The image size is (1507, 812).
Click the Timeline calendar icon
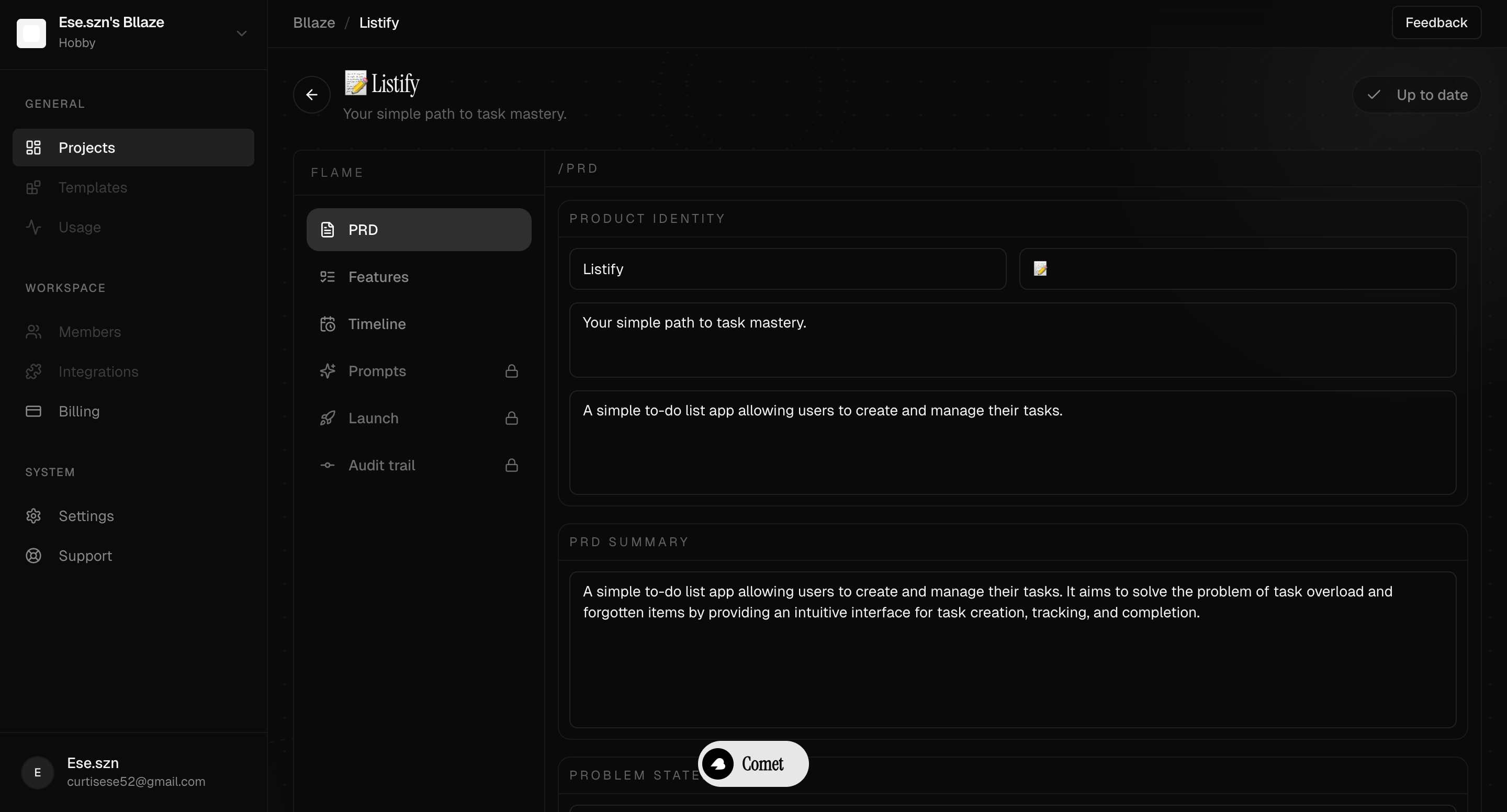coord(327,323)
